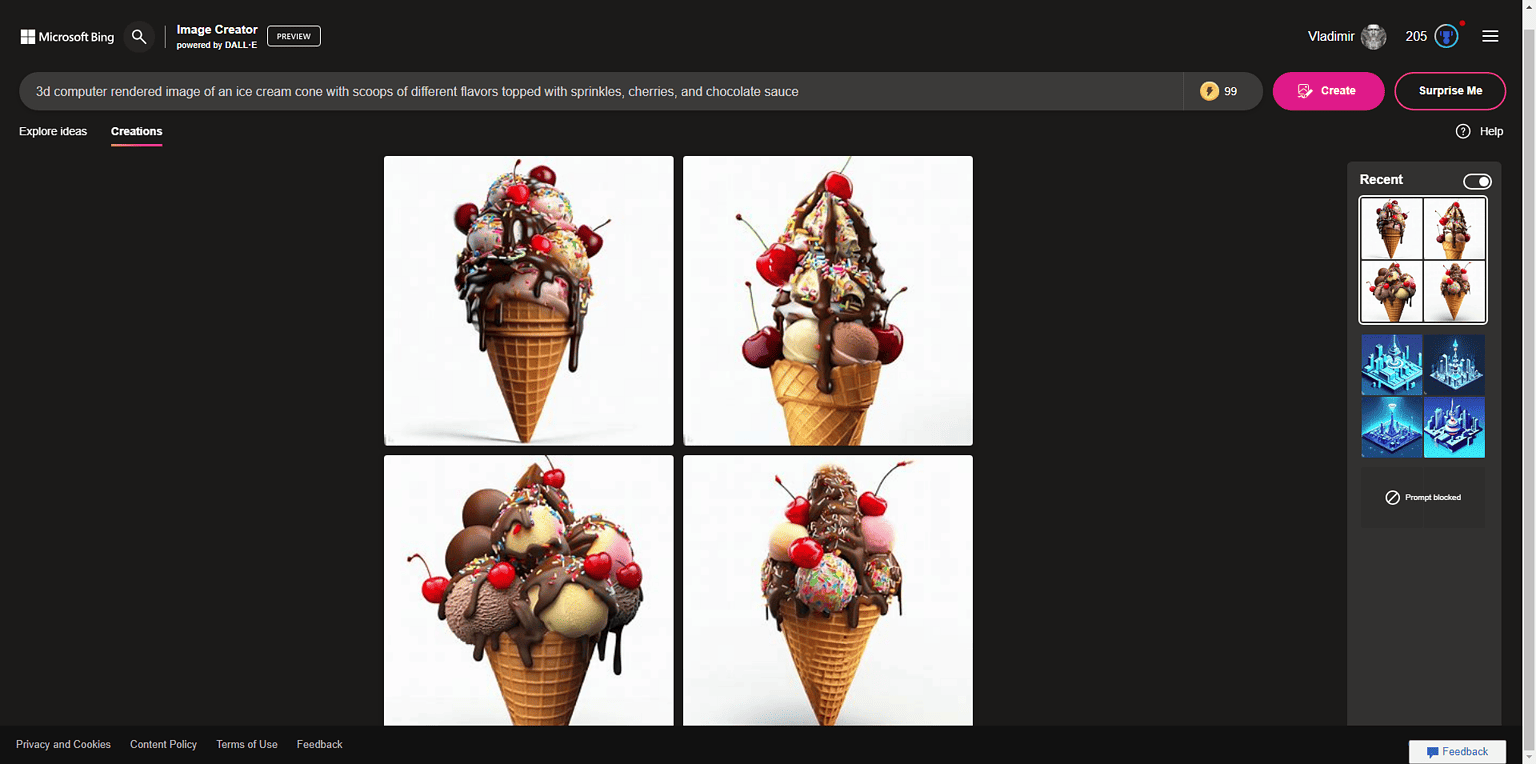The image size is (1536, 764).
Task: Open Bing search with the magnifier icon
Action: pyautogui.click(x=139, y=36)
